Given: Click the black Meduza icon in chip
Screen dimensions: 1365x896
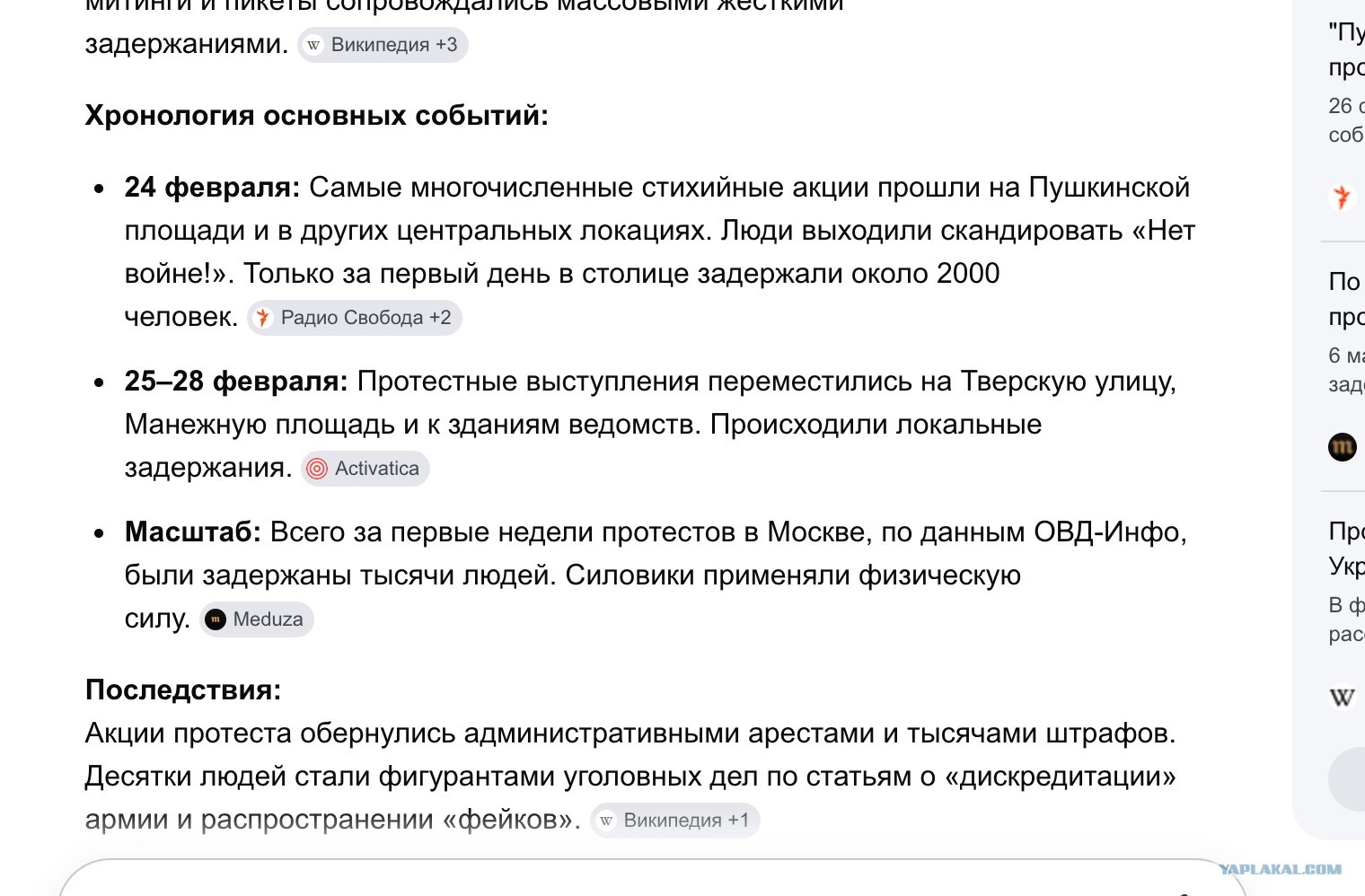Looking at the screenshot, I should point(216,619).
